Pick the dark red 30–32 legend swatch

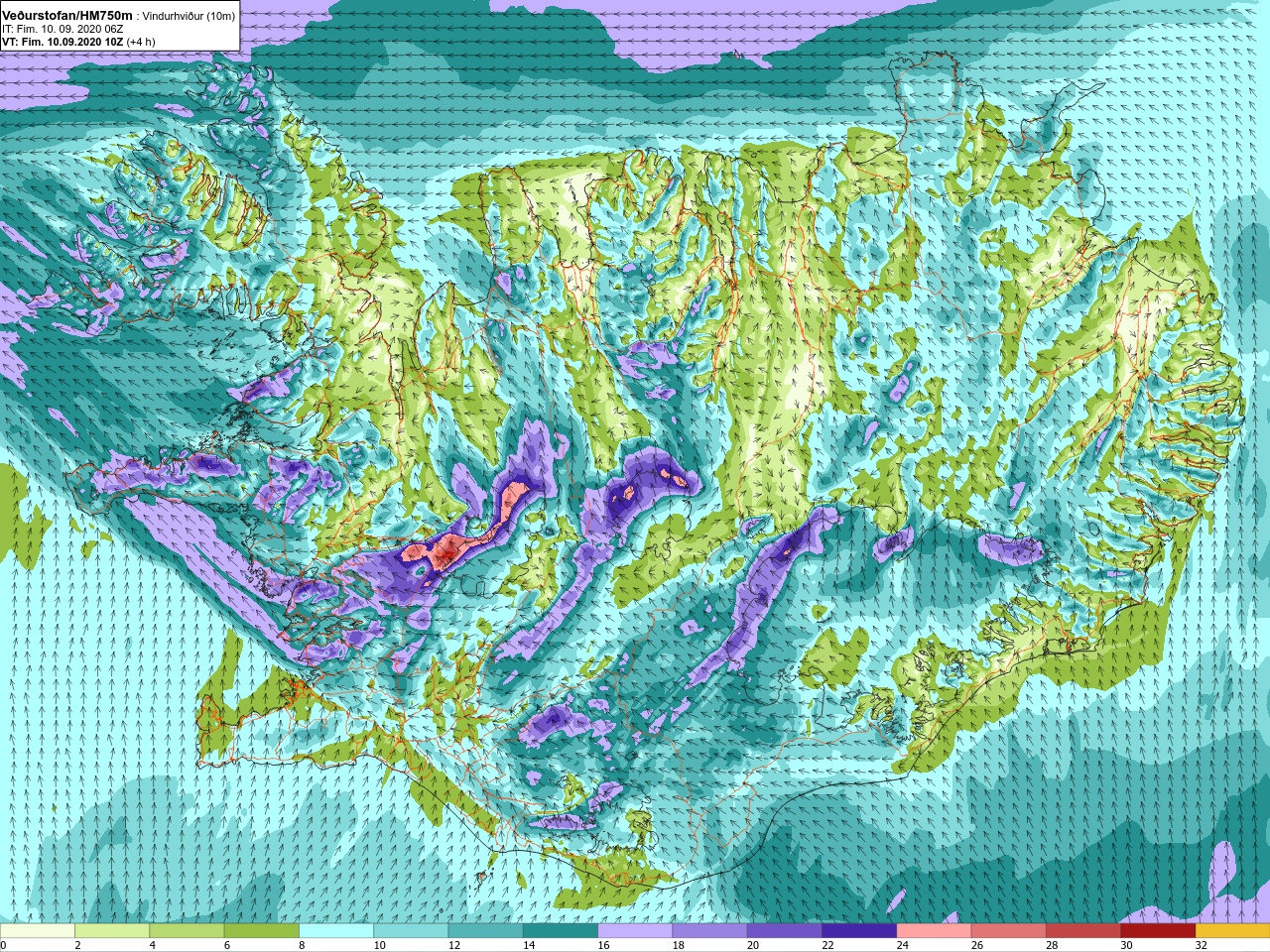(1158, 931)
